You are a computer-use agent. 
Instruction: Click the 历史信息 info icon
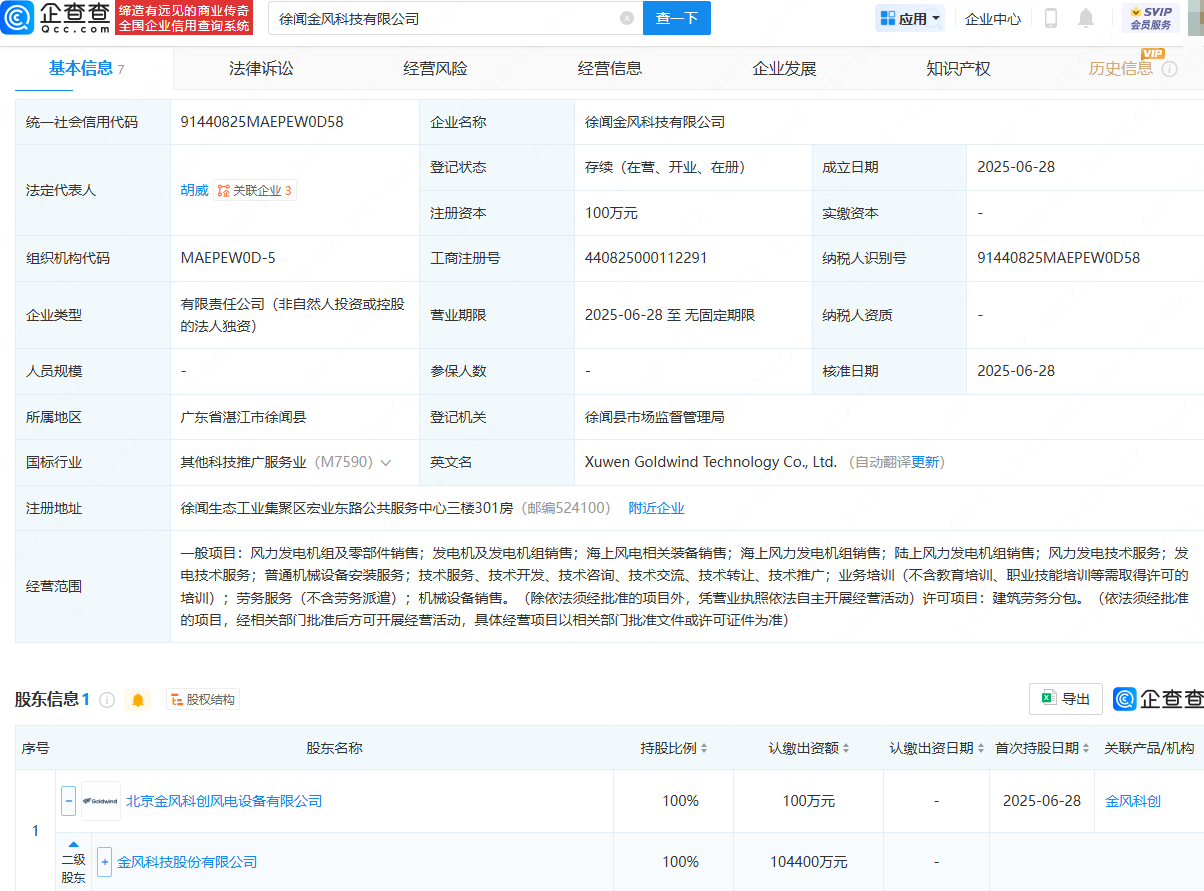pos(1170,69)
